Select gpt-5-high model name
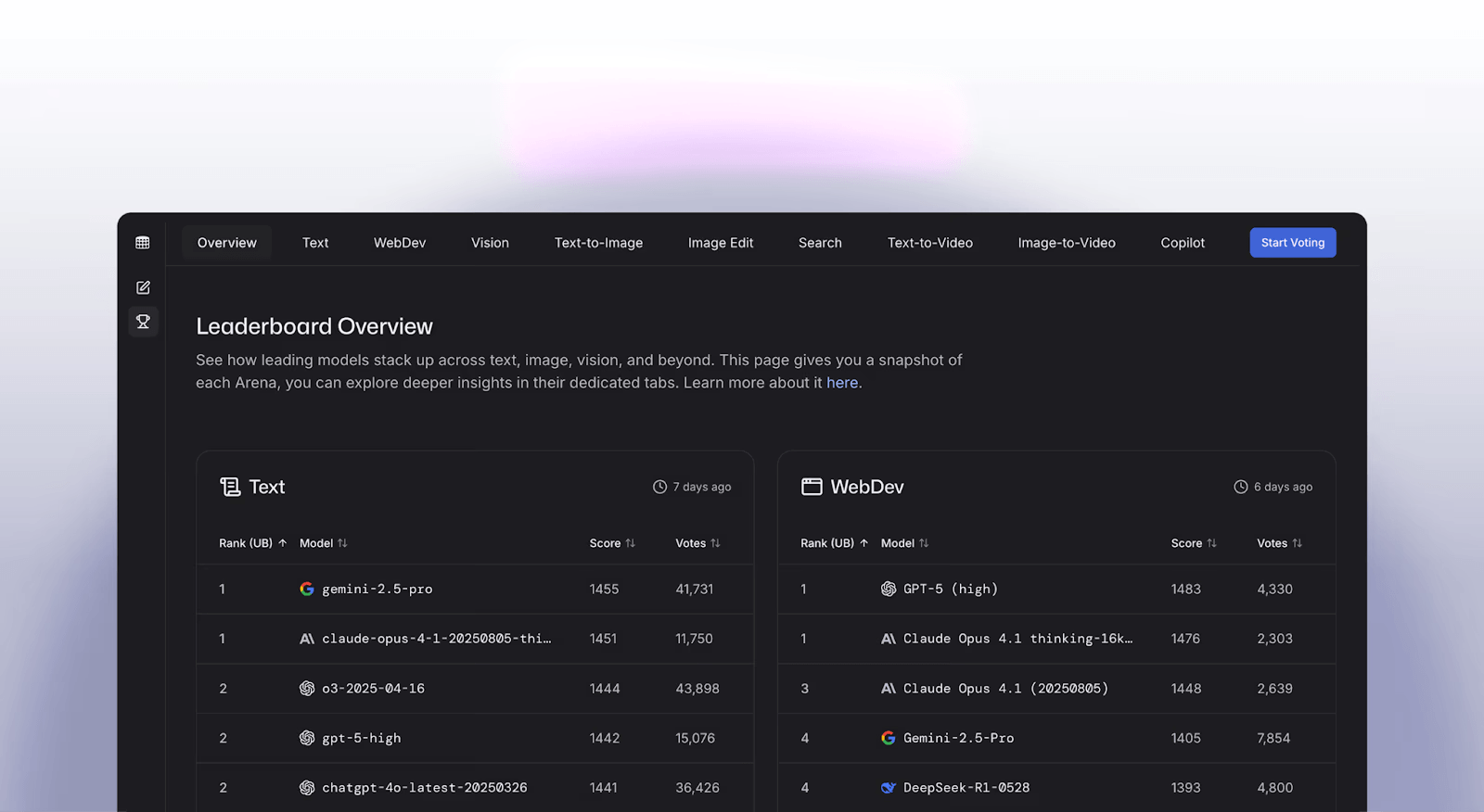 362,739
